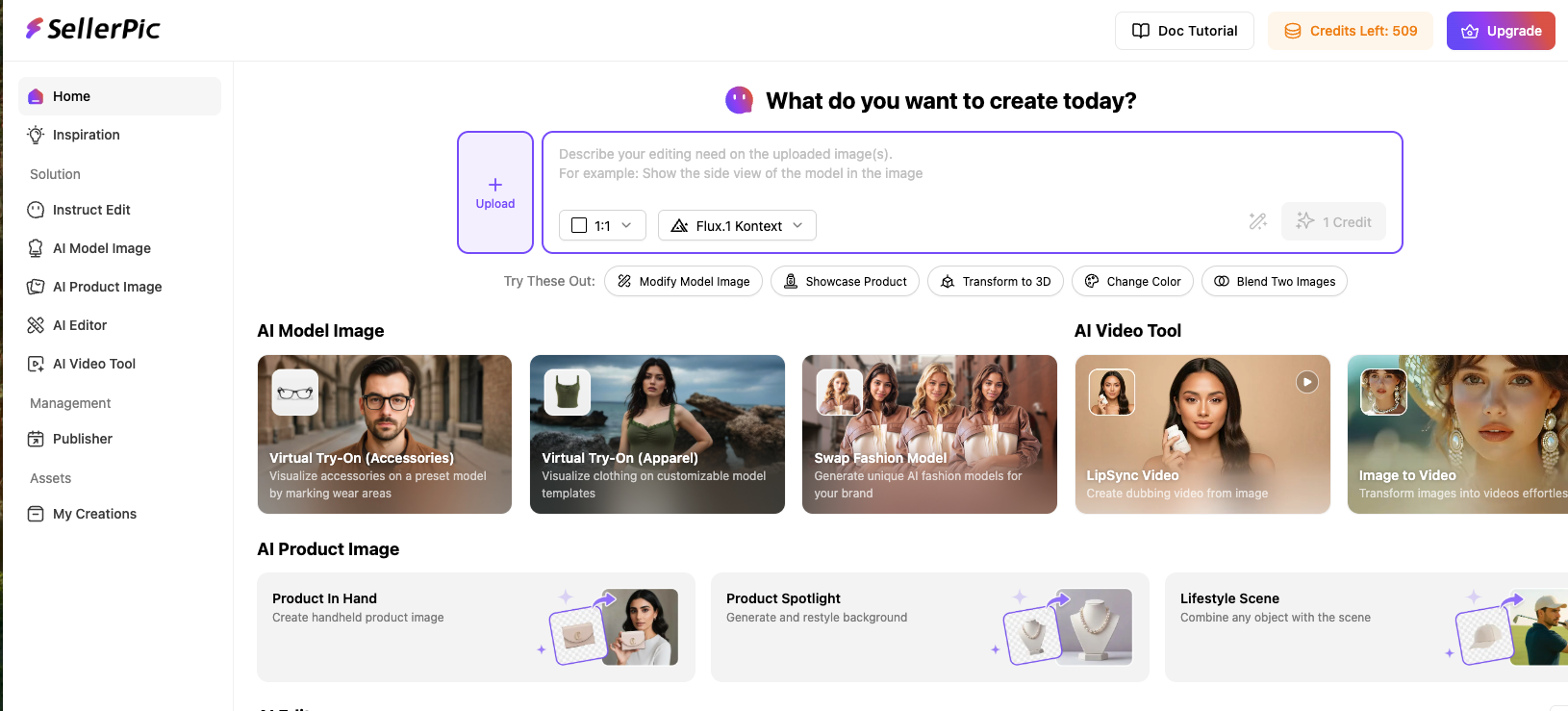Open AI Product Image sidebar item
Viewport: 1568px width, 711px height.
[x=119, y=287]
